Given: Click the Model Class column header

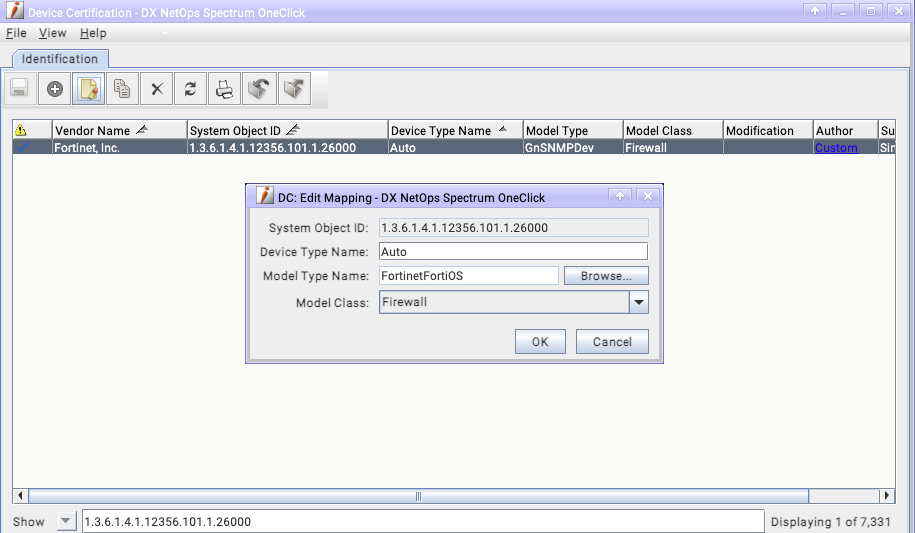Looking at the screenshot, I should [673, 130].
